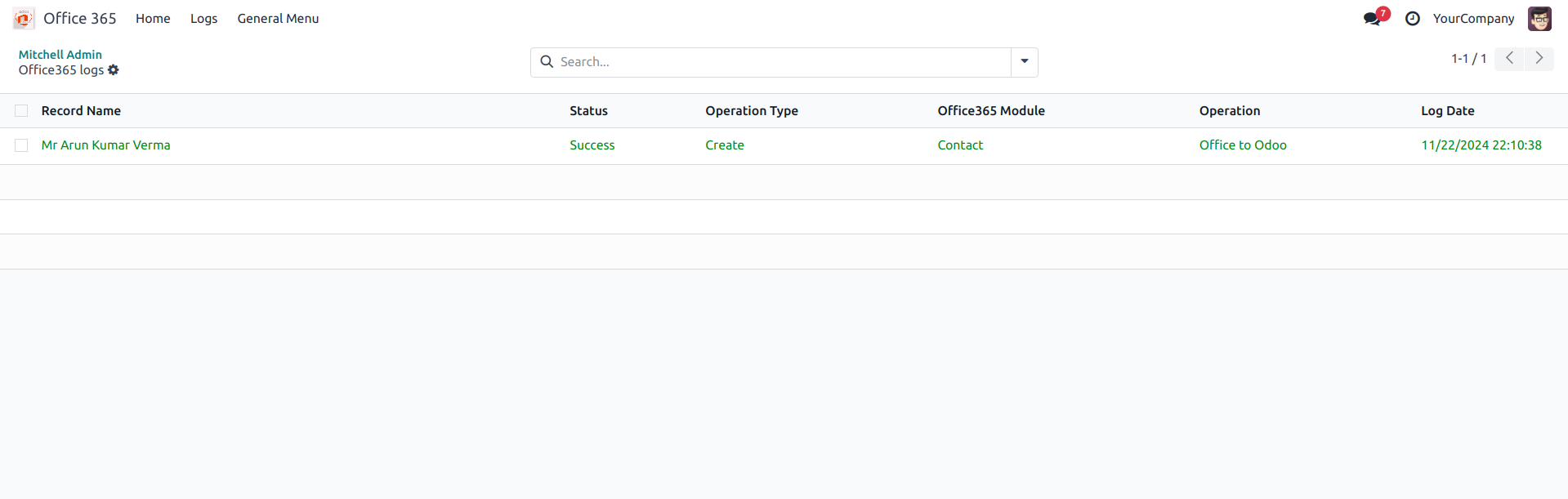Click the gear icon beside Office365 logs
Screen dimensions: 1568x499
tap(114, 70)
